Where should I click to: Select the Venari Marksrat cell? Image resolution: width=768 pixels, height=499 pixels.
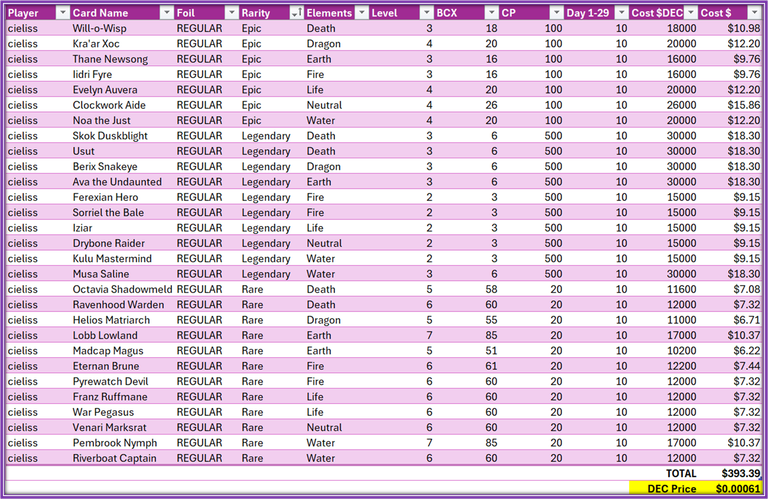[122, 428]
